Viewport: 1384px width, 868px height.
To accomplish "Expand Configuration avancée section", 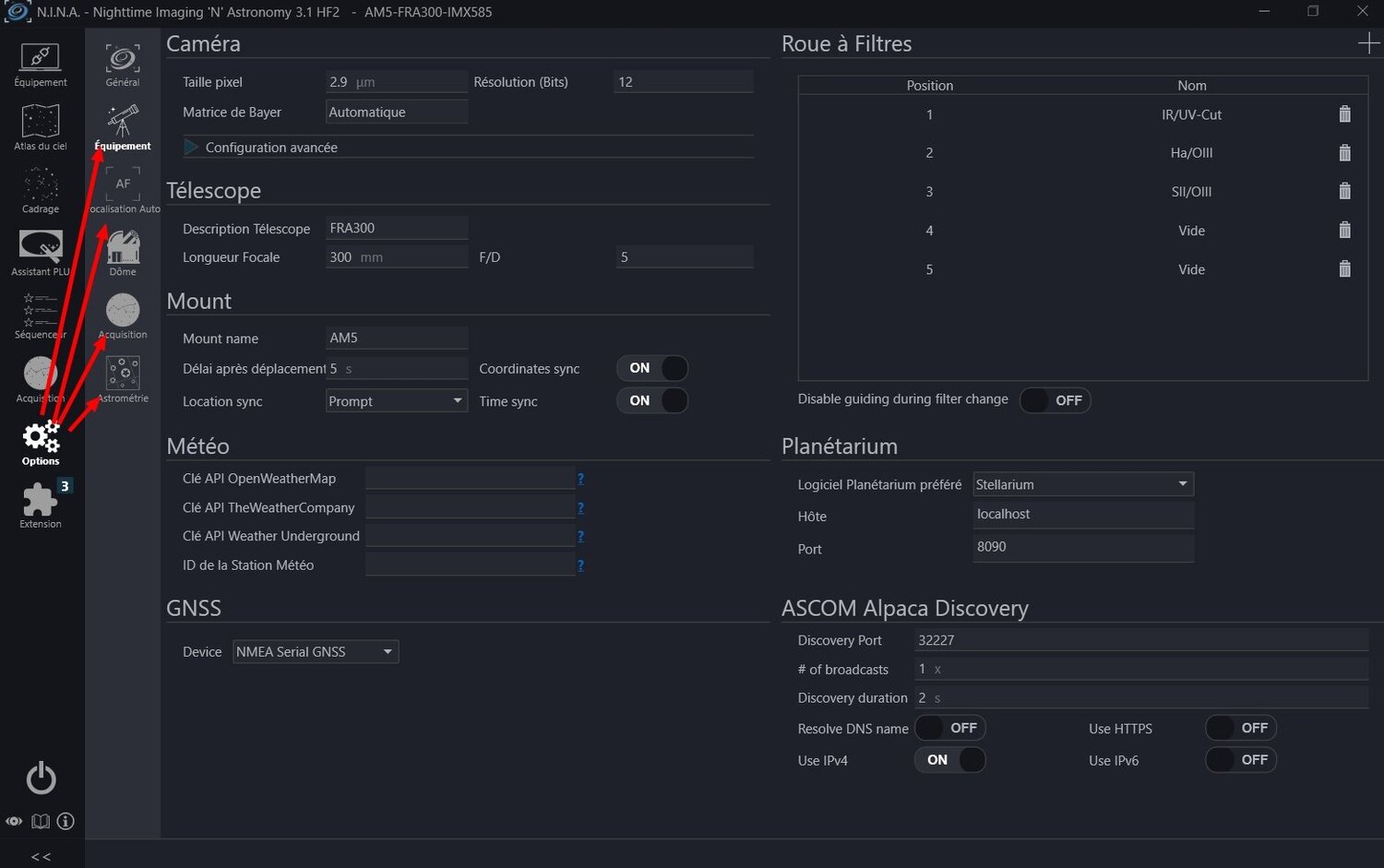I will point(191,148).
